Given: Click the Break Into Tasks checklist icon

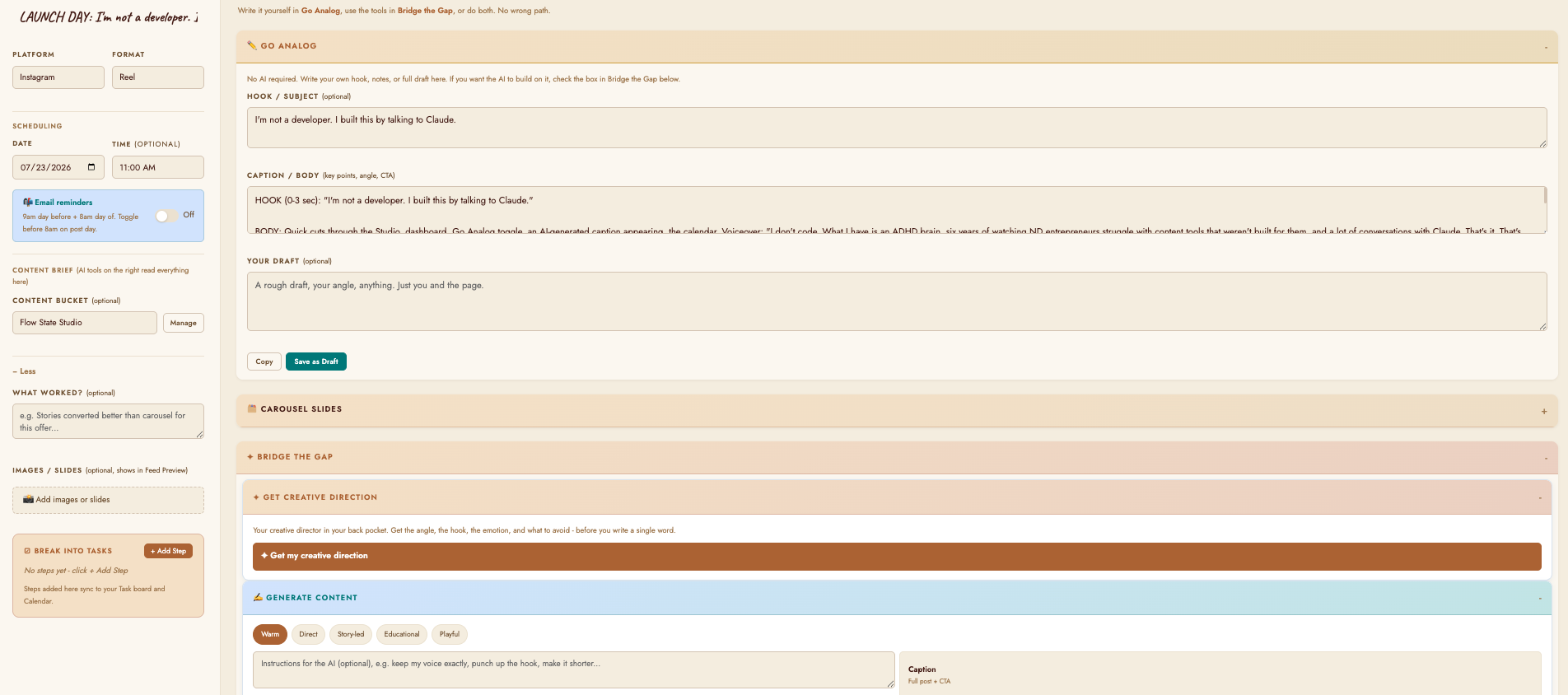Looking at the screenshot, I should [27, 551].
